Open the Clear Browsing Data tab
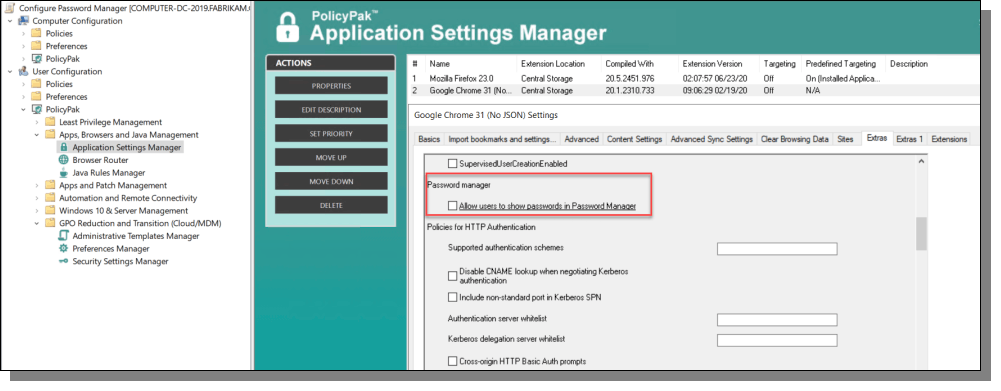The width and height of the screenshot is (1001, 391). coord(795,139)
